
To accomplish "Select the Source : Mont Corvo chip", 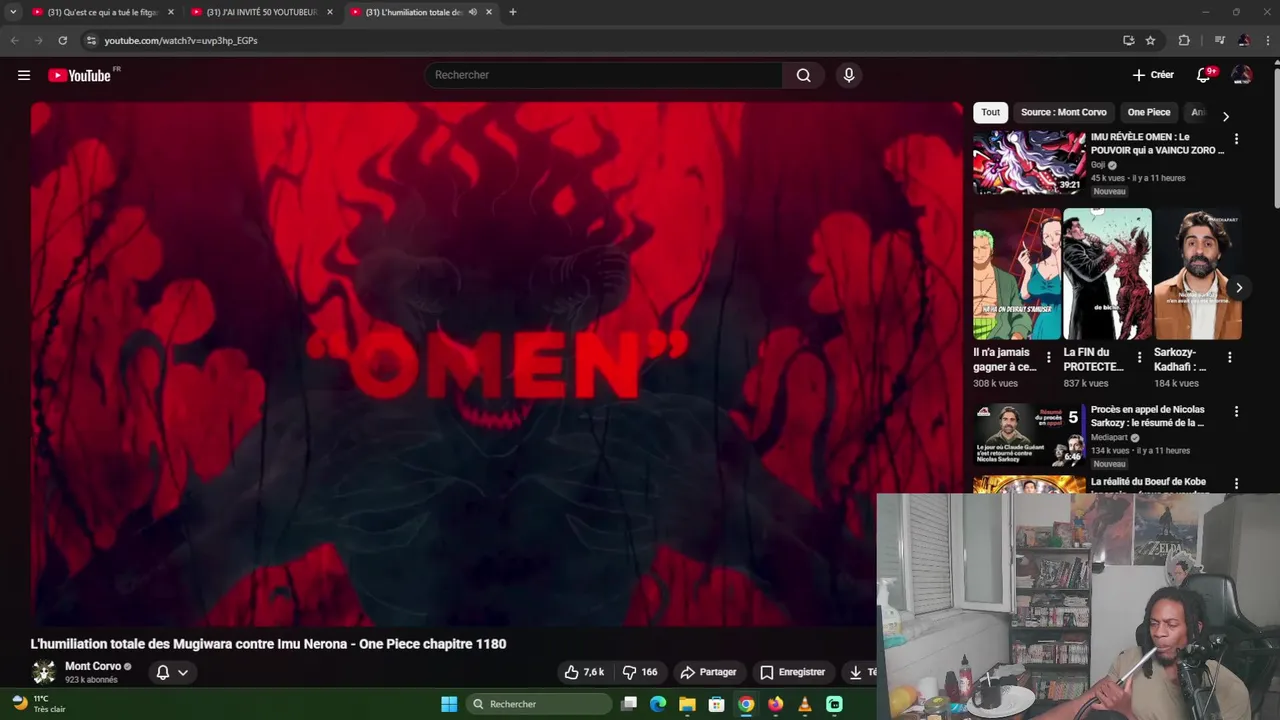I will 1063,112.
